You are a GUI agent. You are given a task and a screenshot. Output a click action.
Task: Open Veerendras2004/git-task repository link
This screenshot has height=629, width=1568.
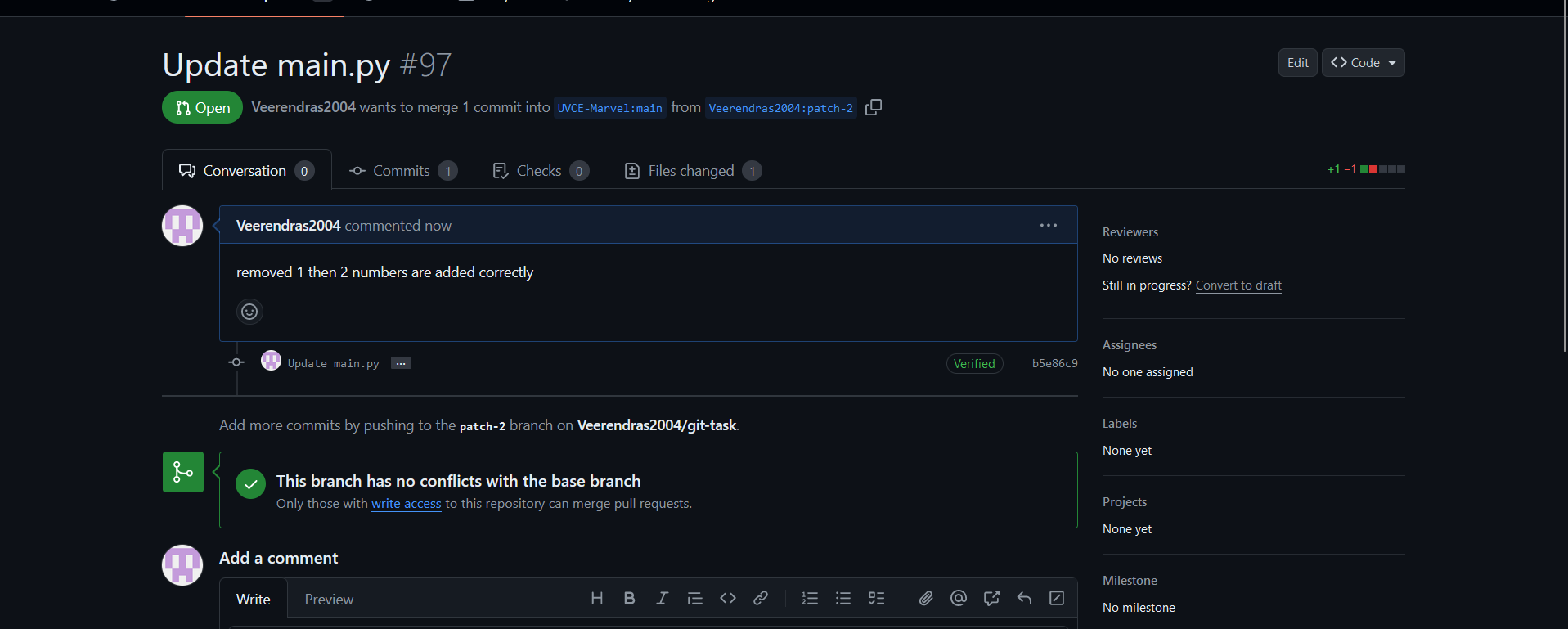coord(657,425)
